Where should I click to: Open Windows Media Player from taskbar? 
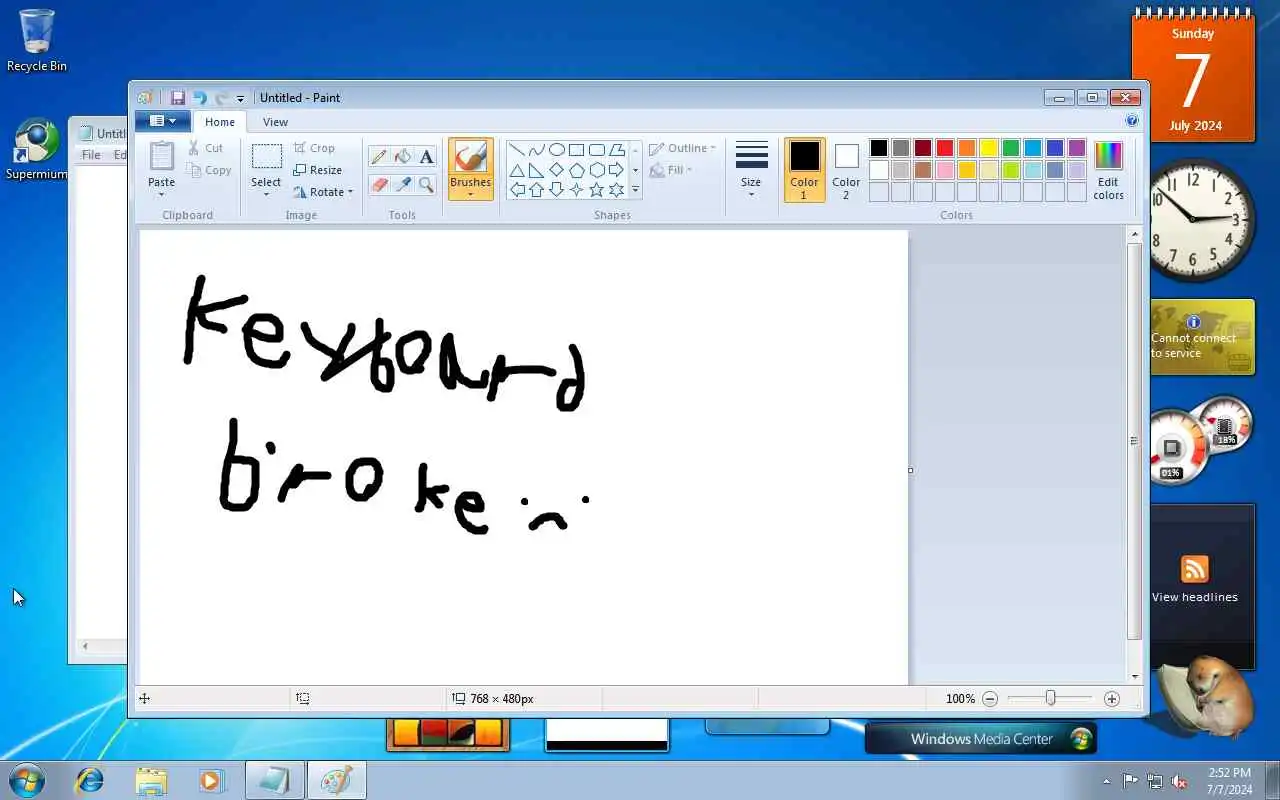point(211,780)
